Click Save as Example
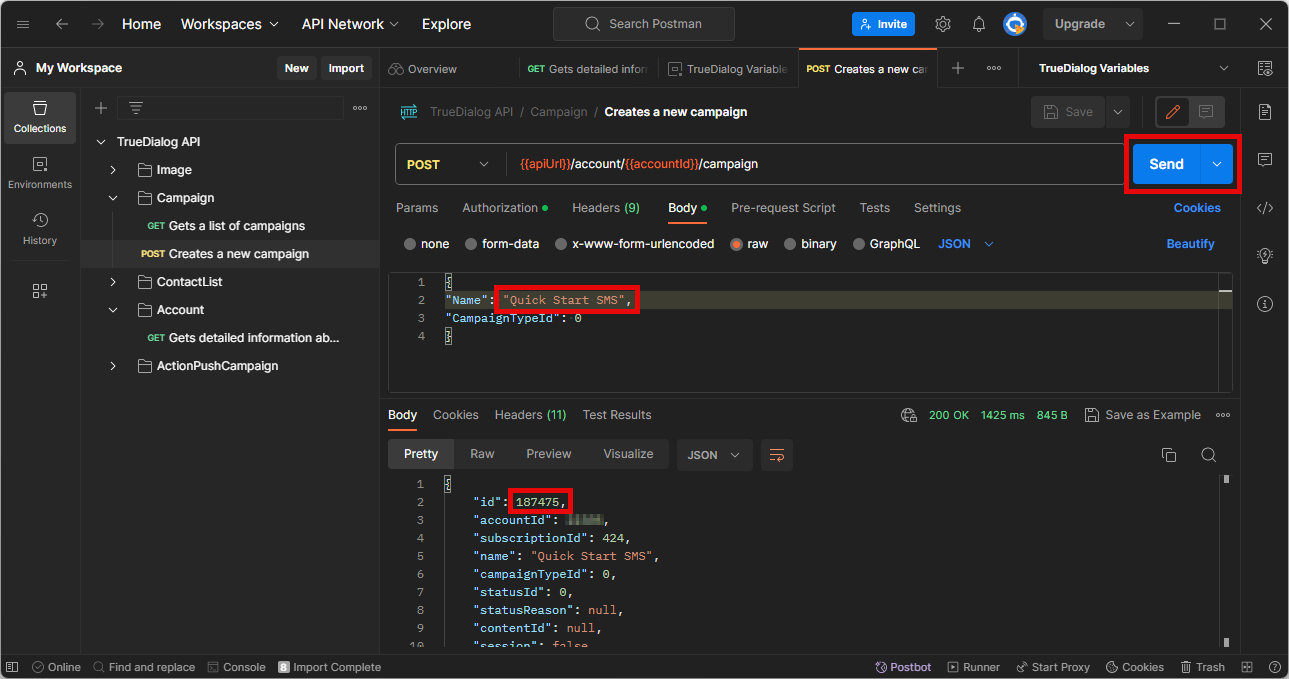 [x=1143, y=415]
